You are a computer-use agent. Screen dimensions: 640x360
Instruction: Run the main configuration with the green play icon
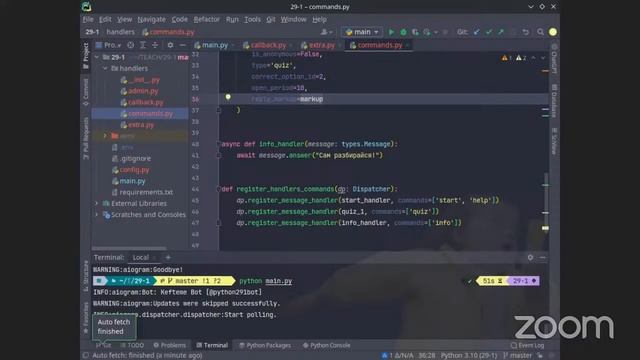(x=391, y=32)
